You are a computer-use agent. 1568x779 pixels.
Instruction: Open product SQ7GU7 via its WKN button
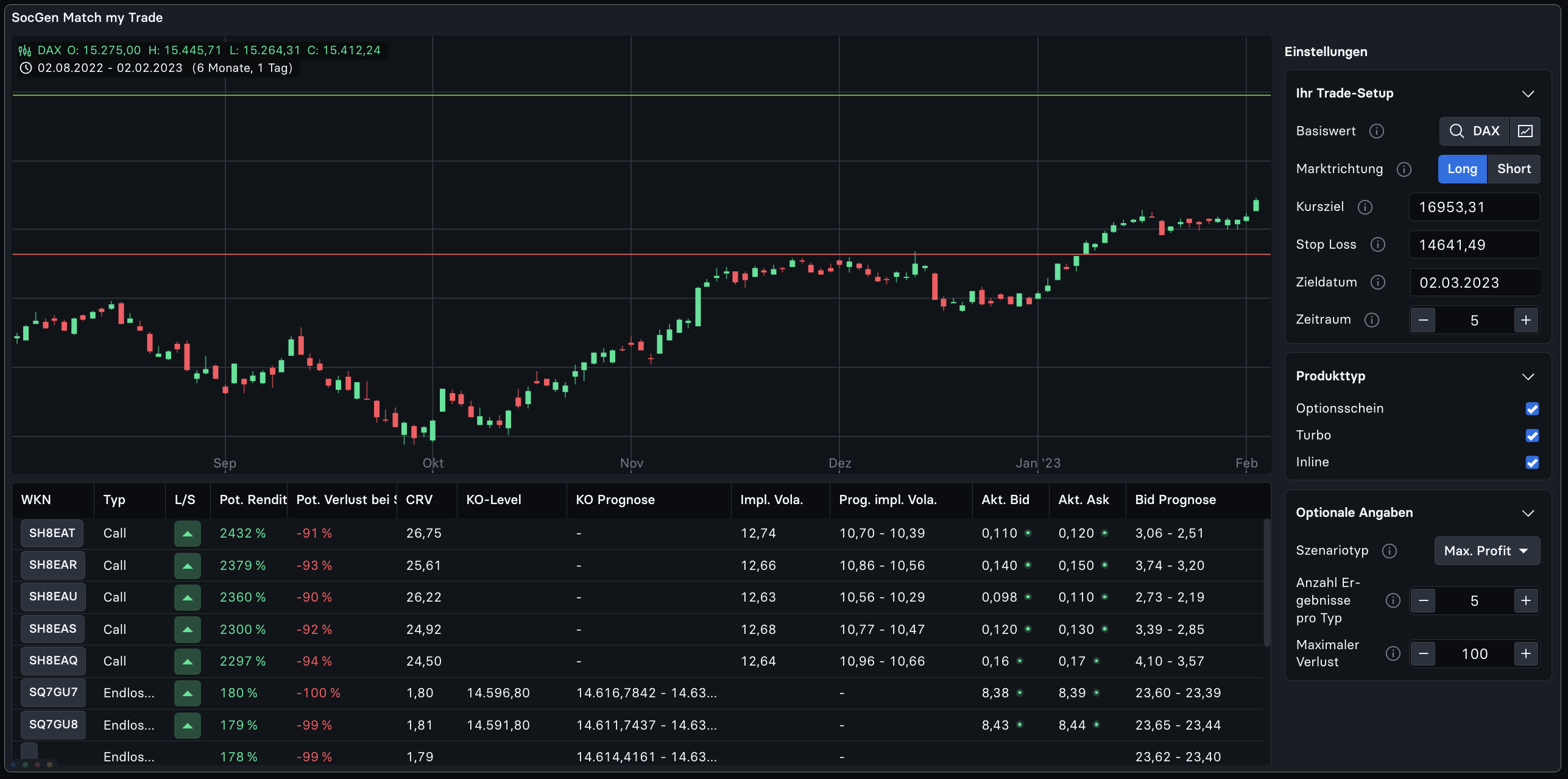[x=53, y=692]
